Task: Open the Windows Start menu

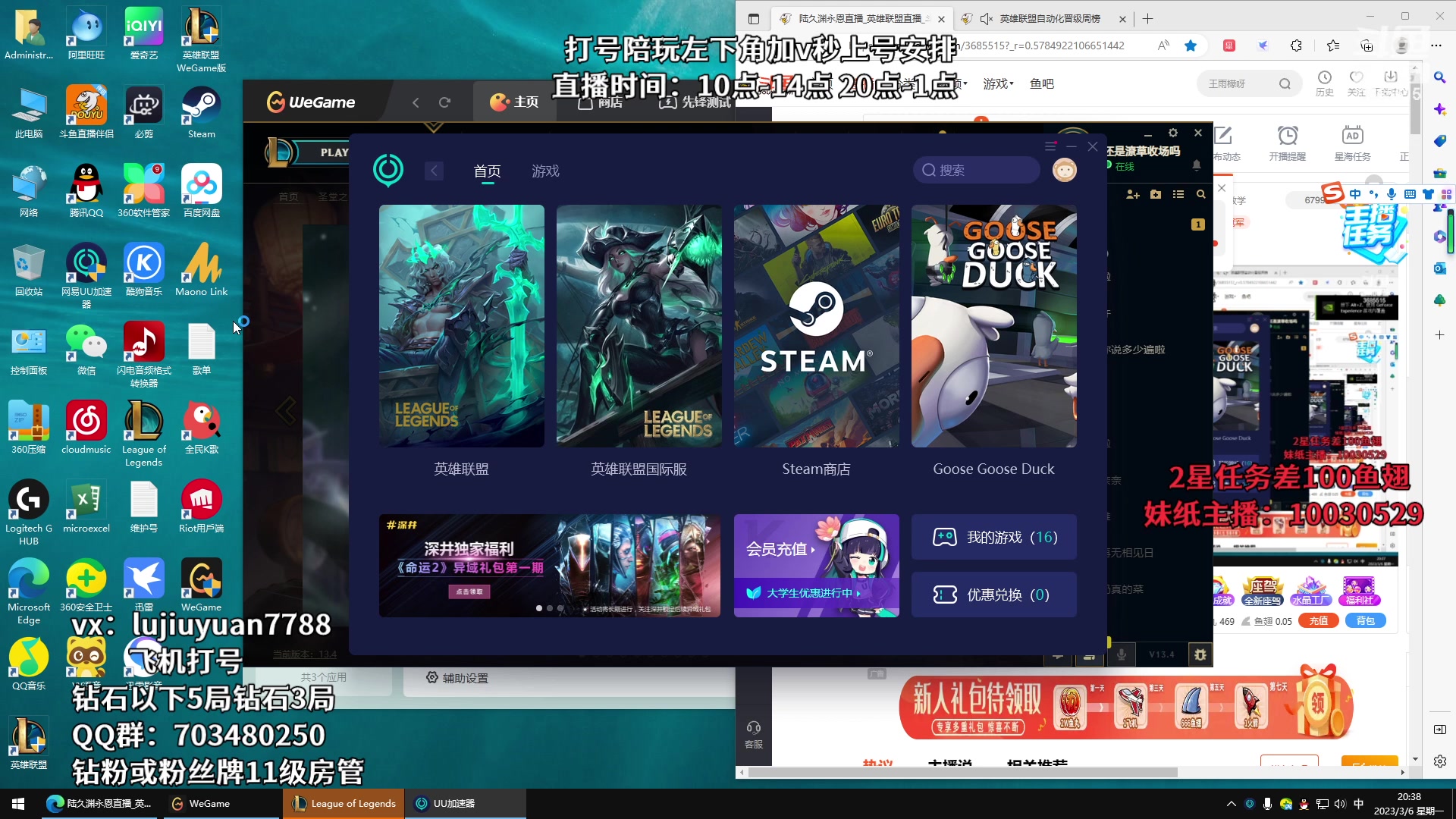Action: (18, 803)
